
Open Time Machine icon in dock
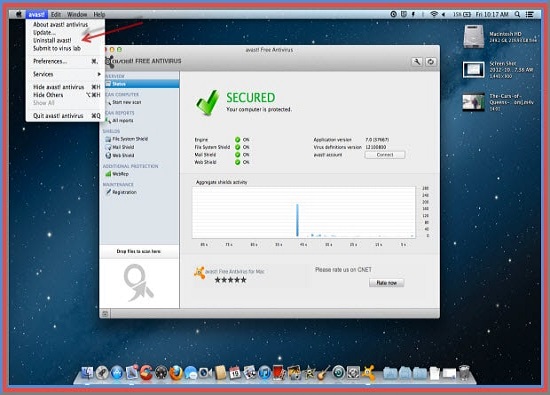pos(338,373)
